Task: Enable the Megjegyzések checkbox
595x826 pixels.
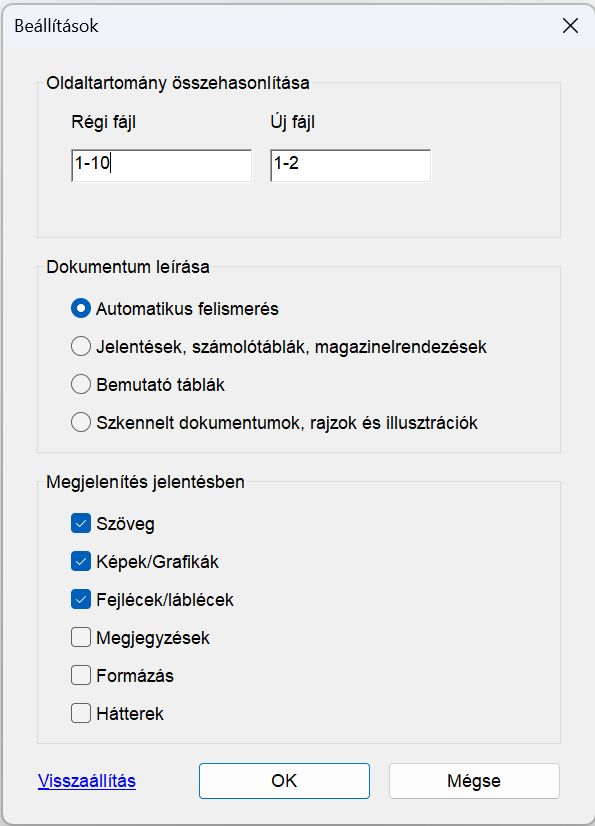Action: [80, 637]
